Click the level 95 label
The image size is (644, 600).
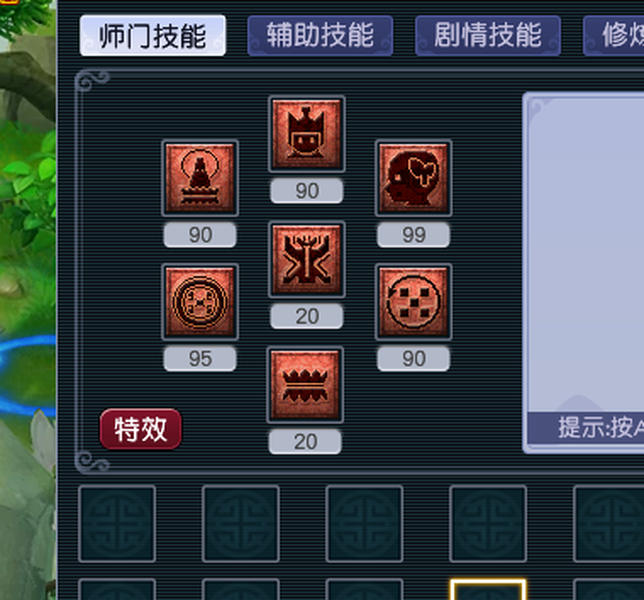click(x=200, y=359)
